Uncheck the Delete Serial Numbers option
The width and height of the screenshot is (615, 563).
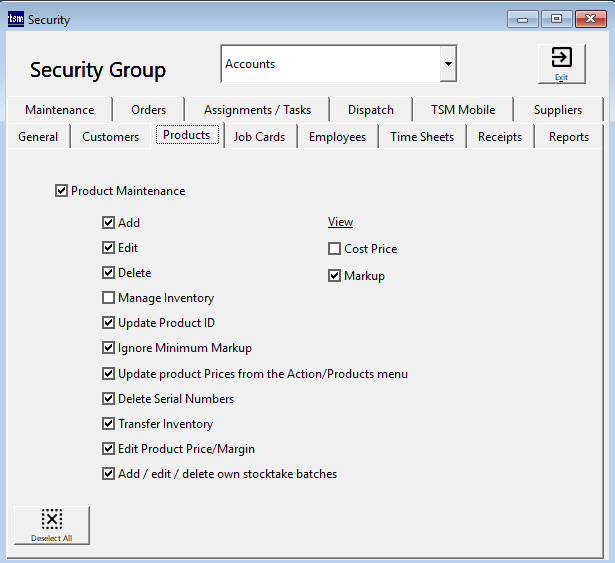109,399
